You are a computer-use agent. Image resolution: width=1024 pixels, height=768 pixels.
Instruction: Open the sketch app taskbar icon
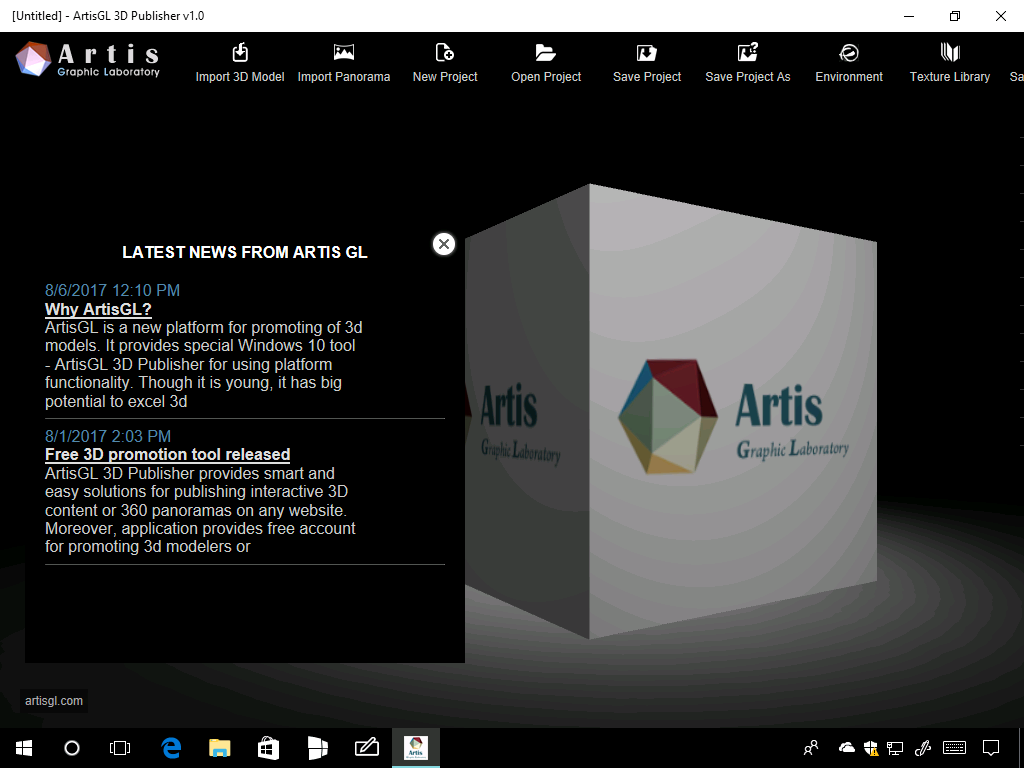(367, 748)
